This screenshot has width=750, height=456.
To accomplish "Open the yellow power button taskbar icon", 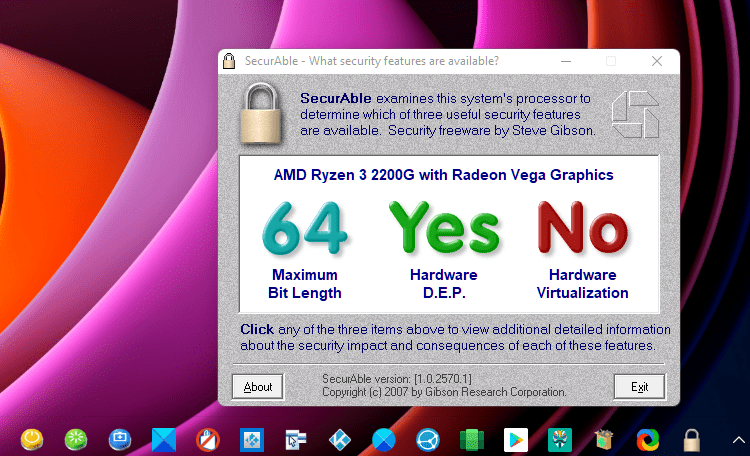I will (32, 440).
